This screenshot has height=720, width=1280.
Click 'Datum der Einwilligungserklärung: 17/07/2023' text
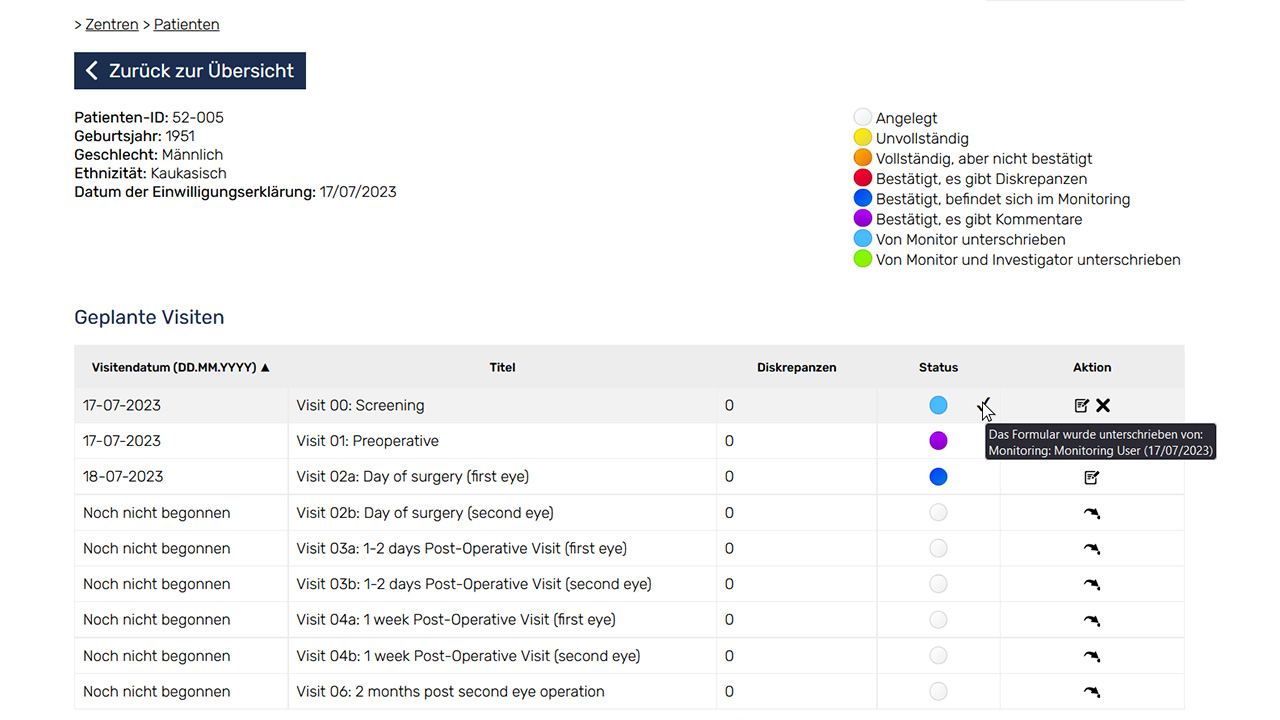pyautogui.click(x=235, y=192)
